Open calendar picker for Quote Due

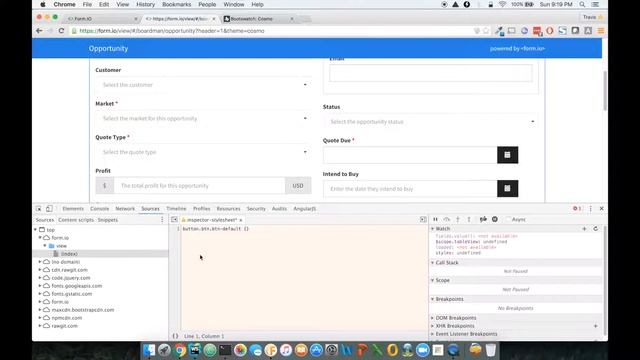(x=507, y=155)
